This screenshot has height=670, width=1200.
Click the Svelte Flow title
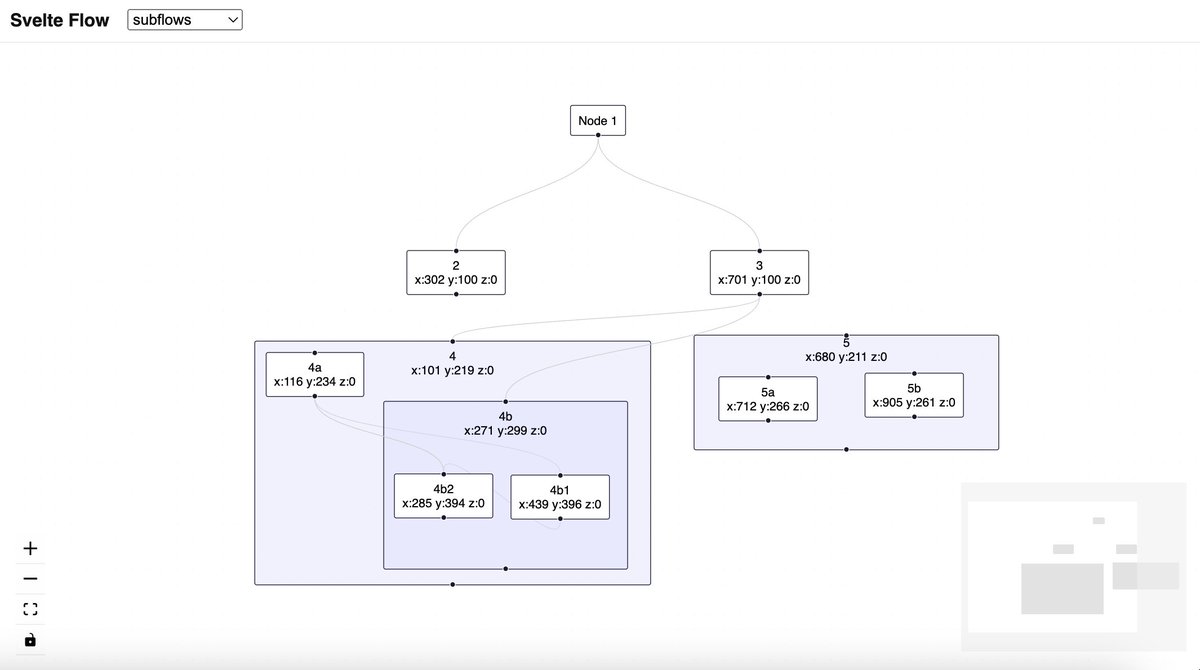pyautogui.click(x=59, y=20)
